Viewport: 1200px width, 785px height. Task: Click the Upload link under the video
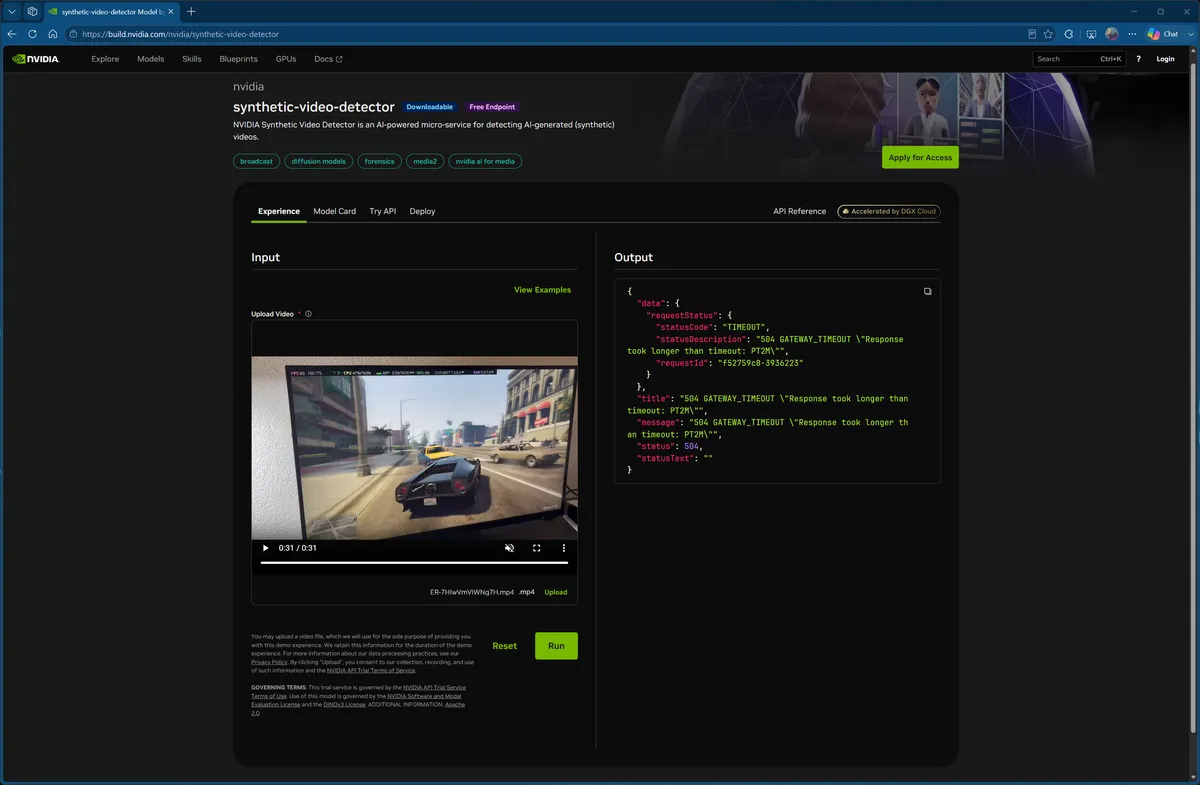[556, 592]
